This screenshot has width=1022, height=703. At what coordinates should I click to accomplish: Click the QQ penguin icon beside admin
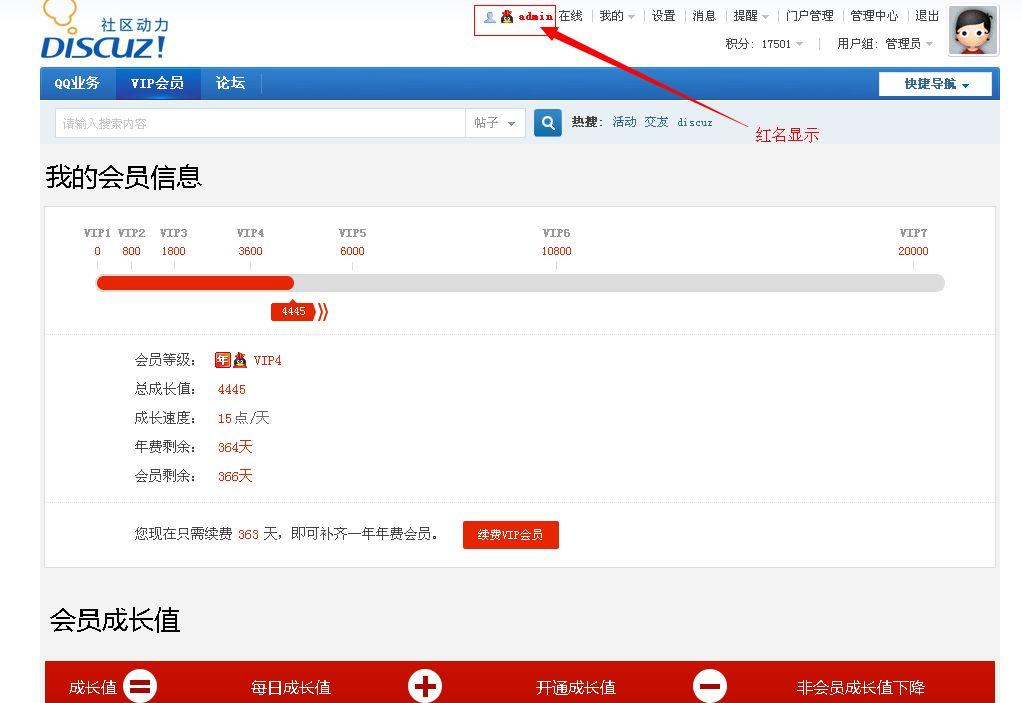(507, 17)
